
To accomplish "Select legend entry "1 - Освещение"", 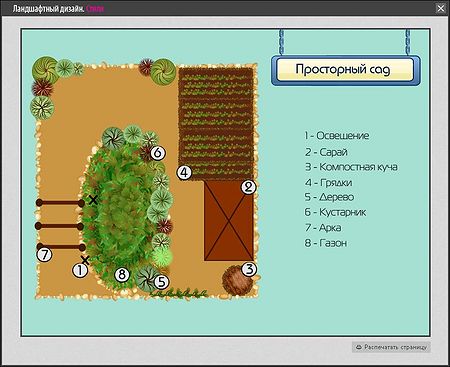I will [337, 136].
